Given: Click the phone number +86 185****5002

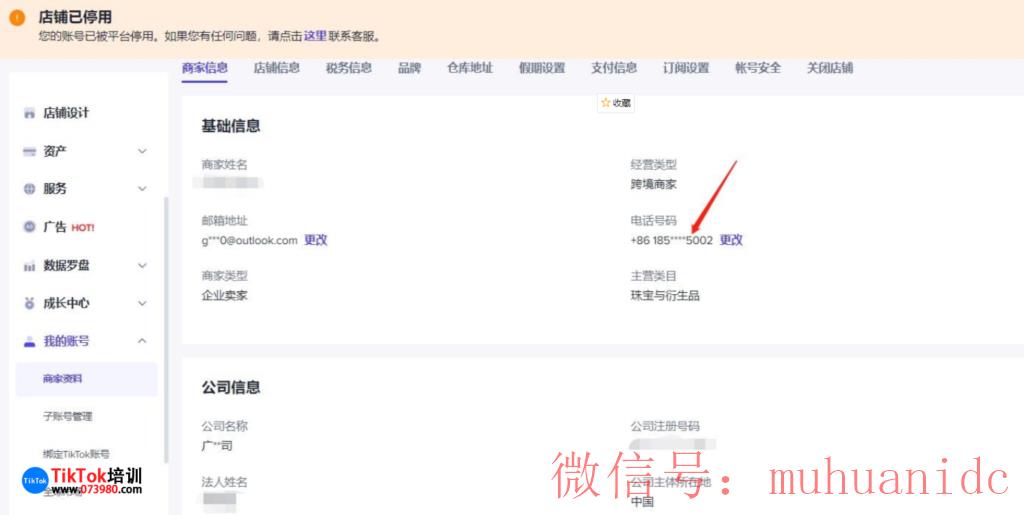Looking at the screenshot, I should (x=671, y=240).
